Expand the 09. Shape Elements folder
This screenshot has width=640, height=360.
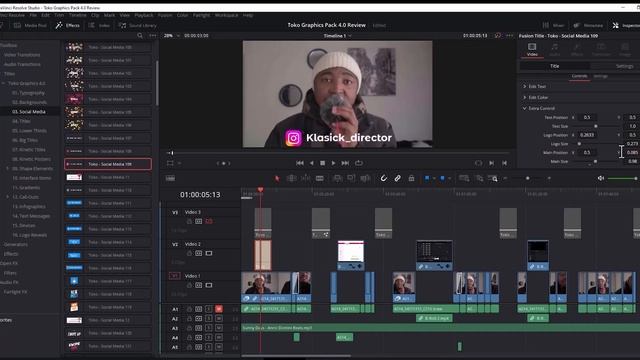(x=7, y=169)
